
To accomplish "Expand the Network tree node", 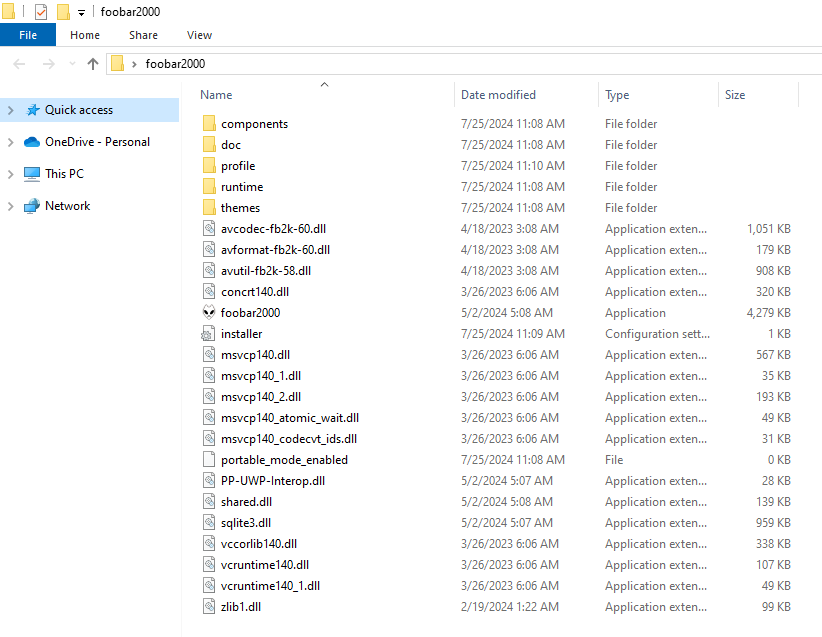I will 11,206.
